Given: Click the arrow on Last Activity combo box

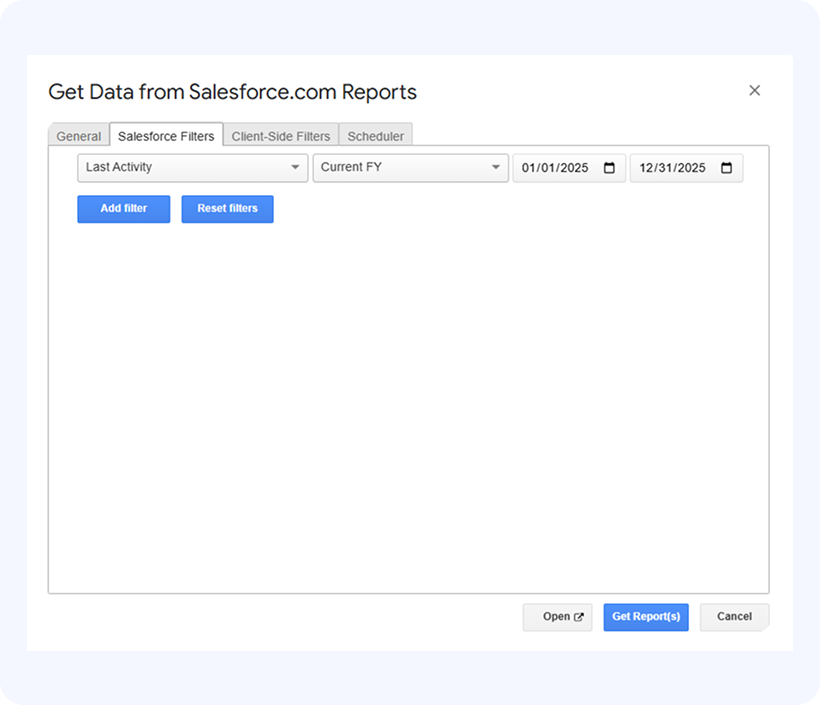Looking at the screenshot, I should click(x=295, y=168).
